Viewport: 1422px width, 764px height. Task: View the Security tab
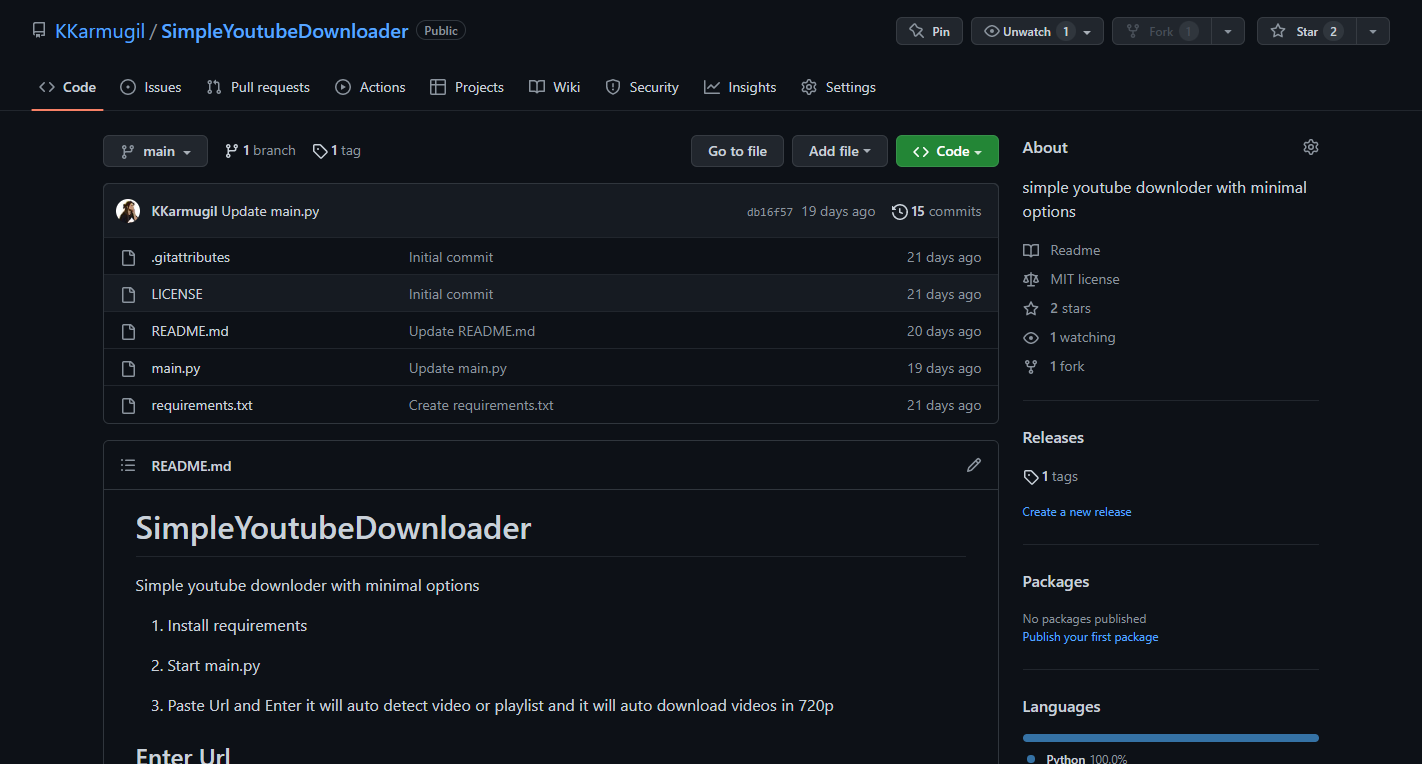click(x=642, y=87)
